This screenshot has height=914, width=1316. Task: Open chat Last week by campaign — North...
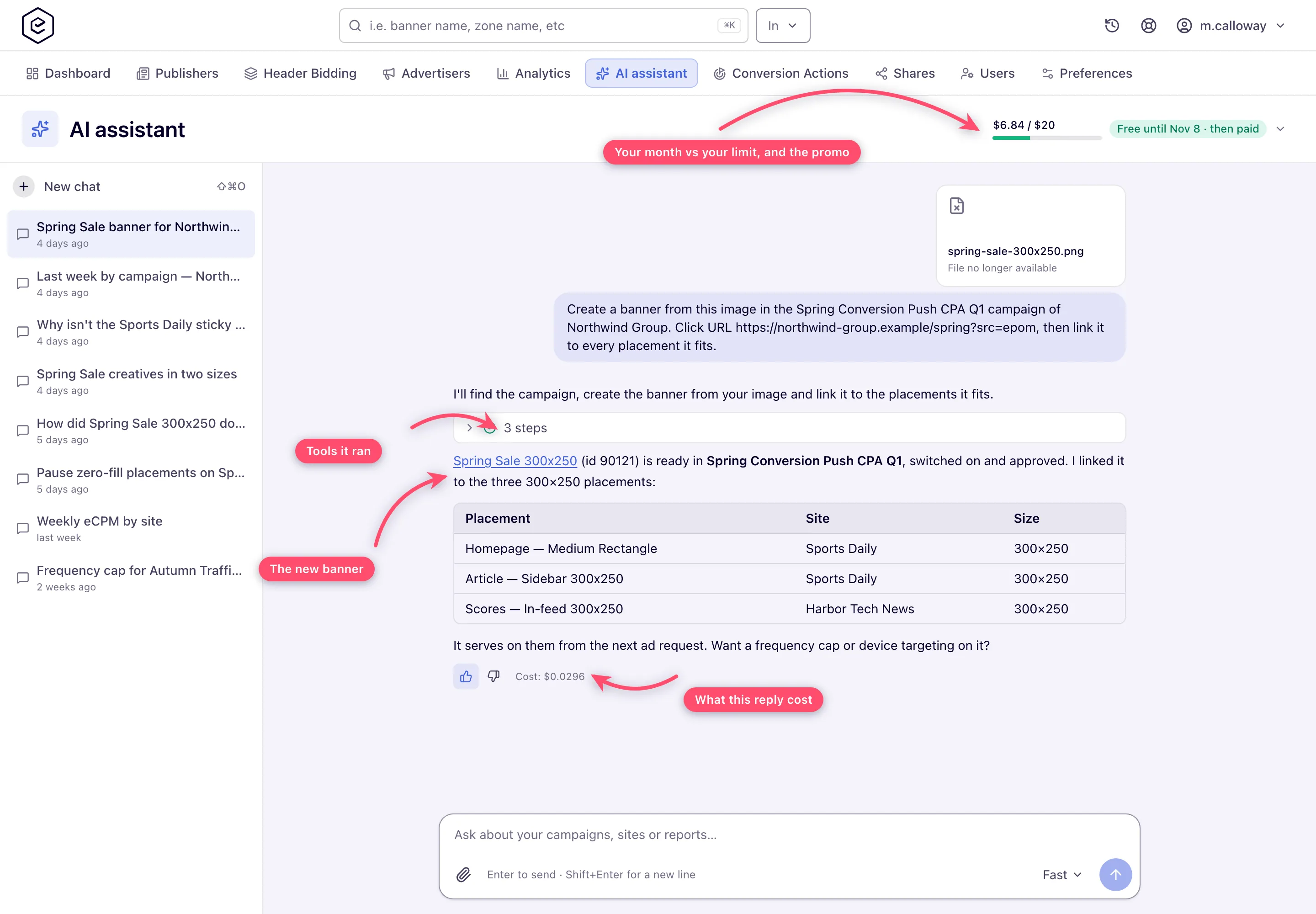[131, 283]
